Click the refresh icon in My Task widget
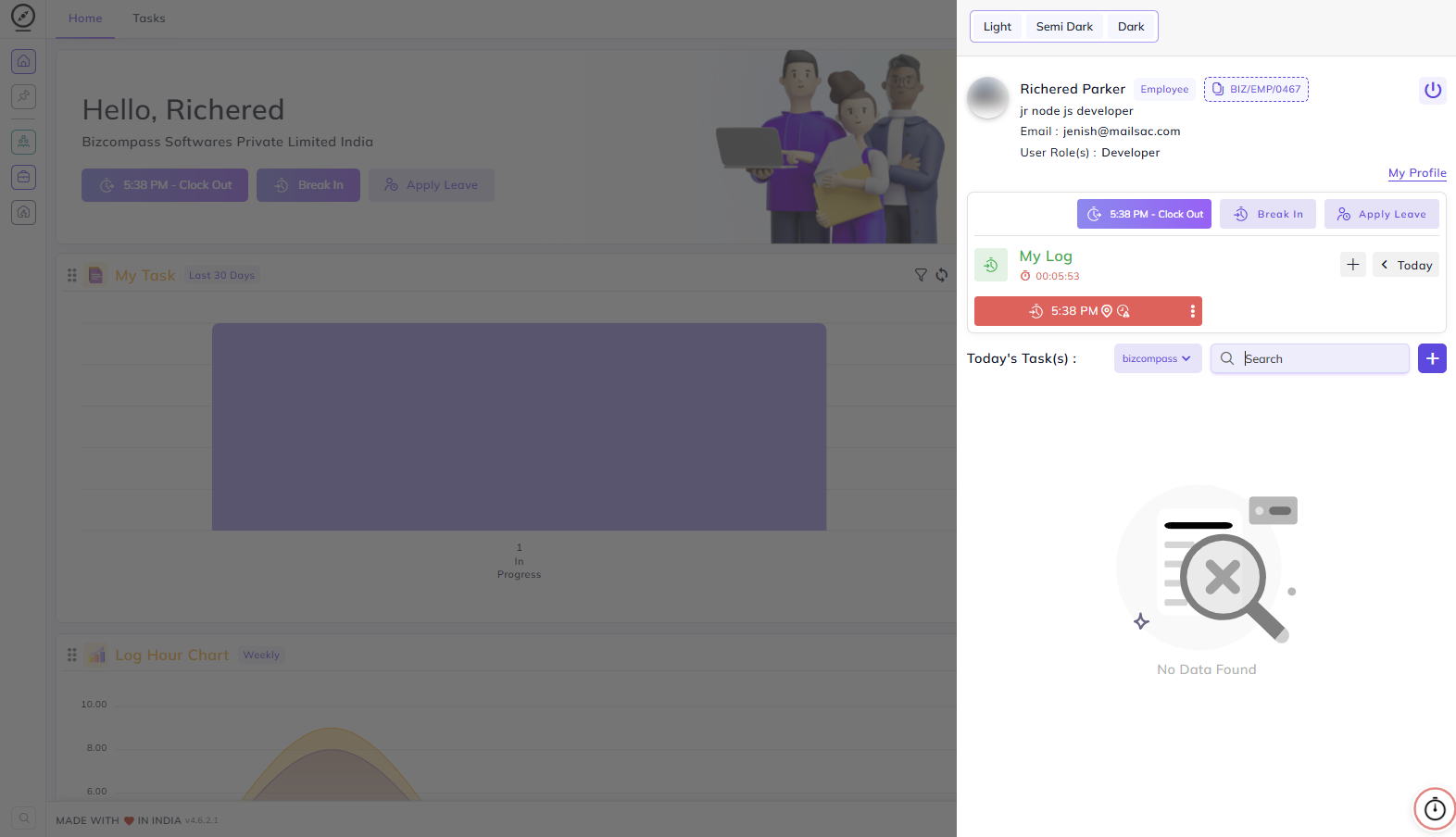 pyautogui.click(x=941, y=275)
